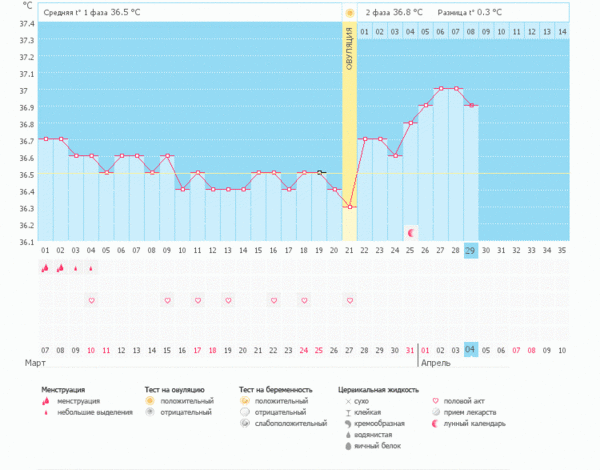Click the Март month label
Screen dimensions: 600x470
(x=35, y=364)
